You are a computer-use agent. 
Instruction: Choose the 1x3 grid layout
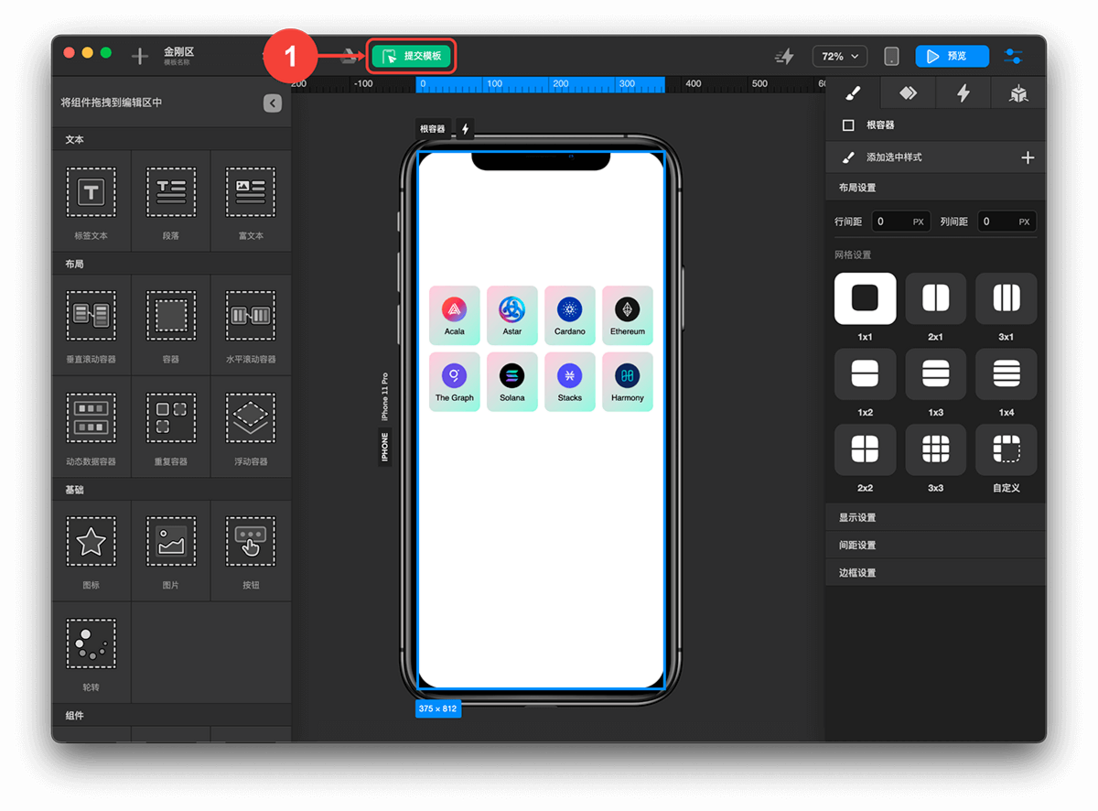point(936,374)
